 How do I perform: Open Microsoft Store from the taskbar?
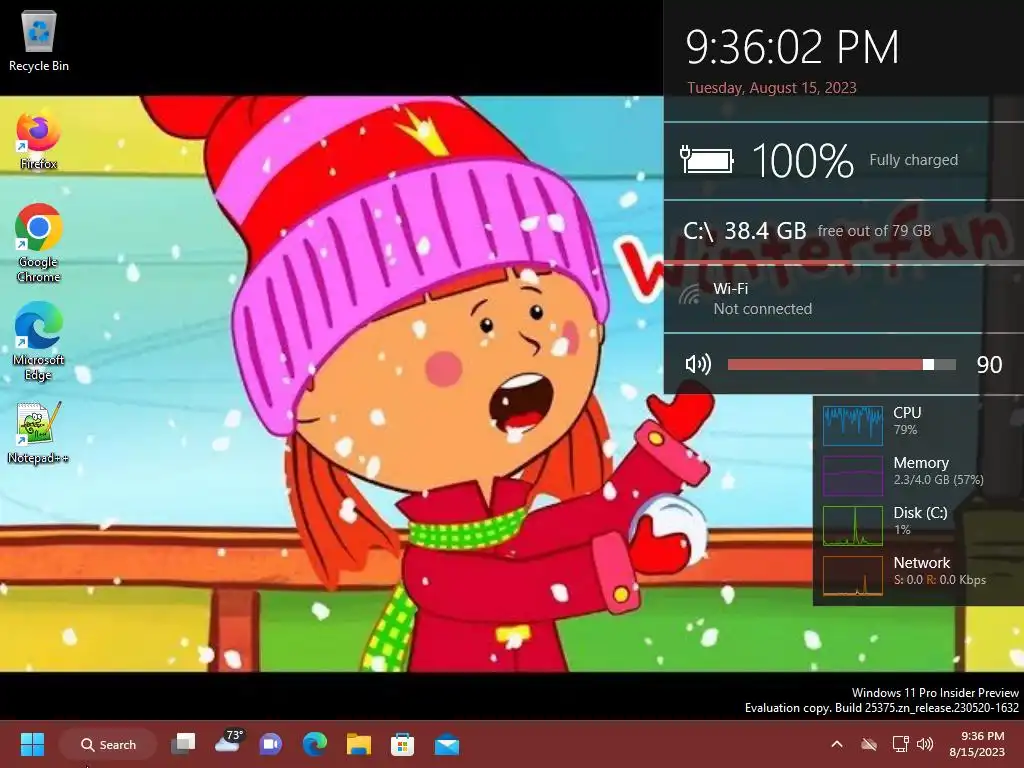pyautogui.click(x=402, y=744)
